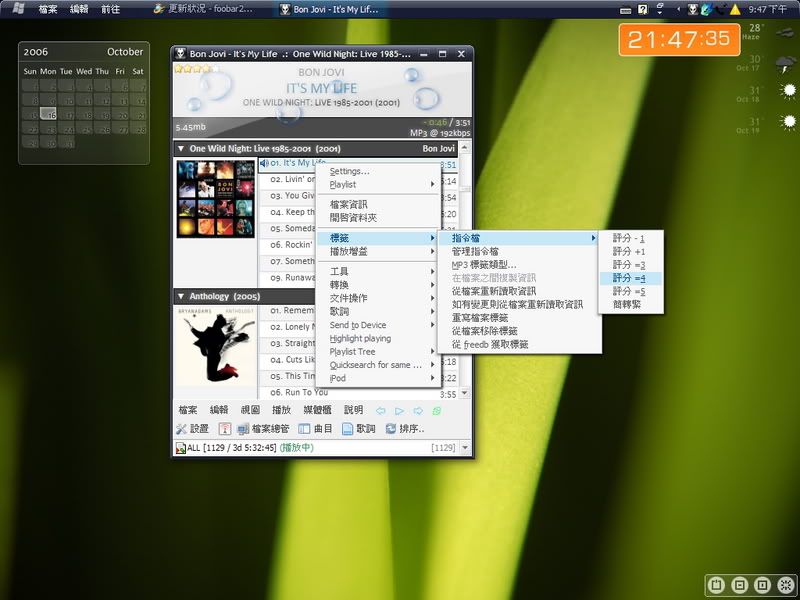Select 從 freedb 獲取標籤 option
The height and width of the screenshot is (600, 800).
click(519, 344)
